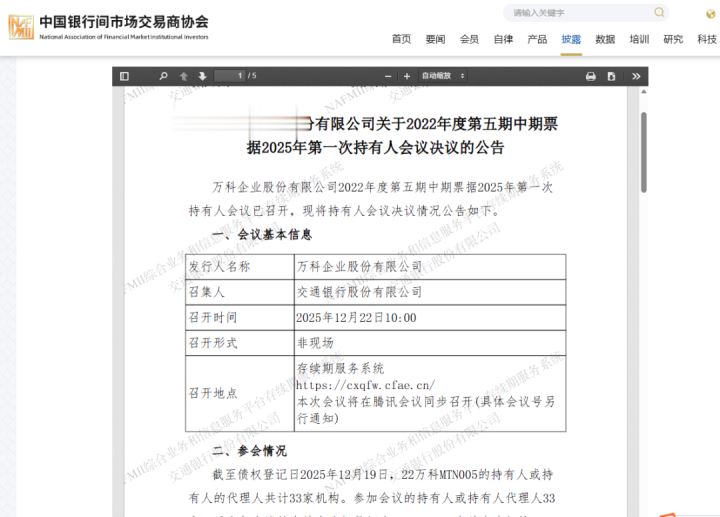The image size is (720, 517).
Task: Open the 会员 menu item
Action: tap(469, 39)
